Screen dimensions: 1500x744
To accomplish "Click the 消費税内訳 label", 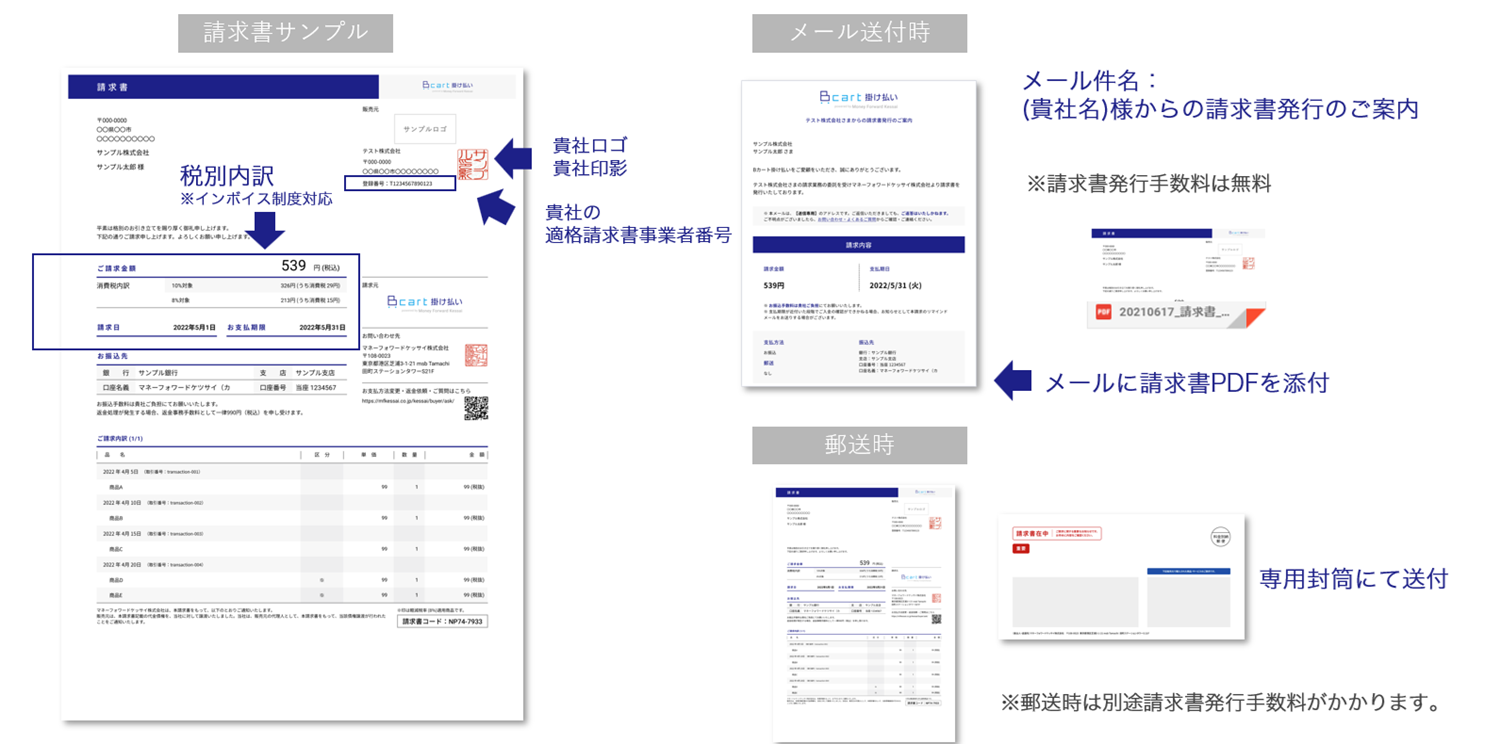I will click(113, 285).
